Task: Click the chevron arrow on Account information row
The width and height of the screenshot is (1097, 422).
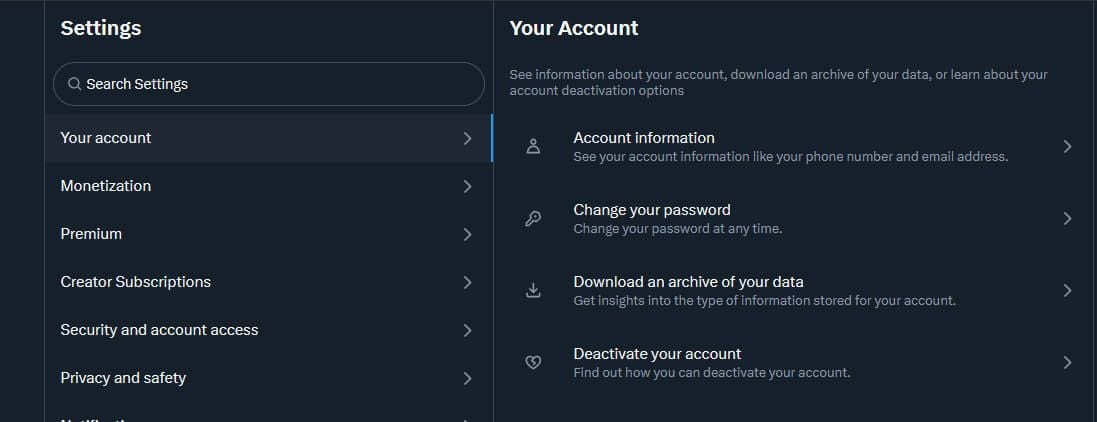Action: 1067,146
